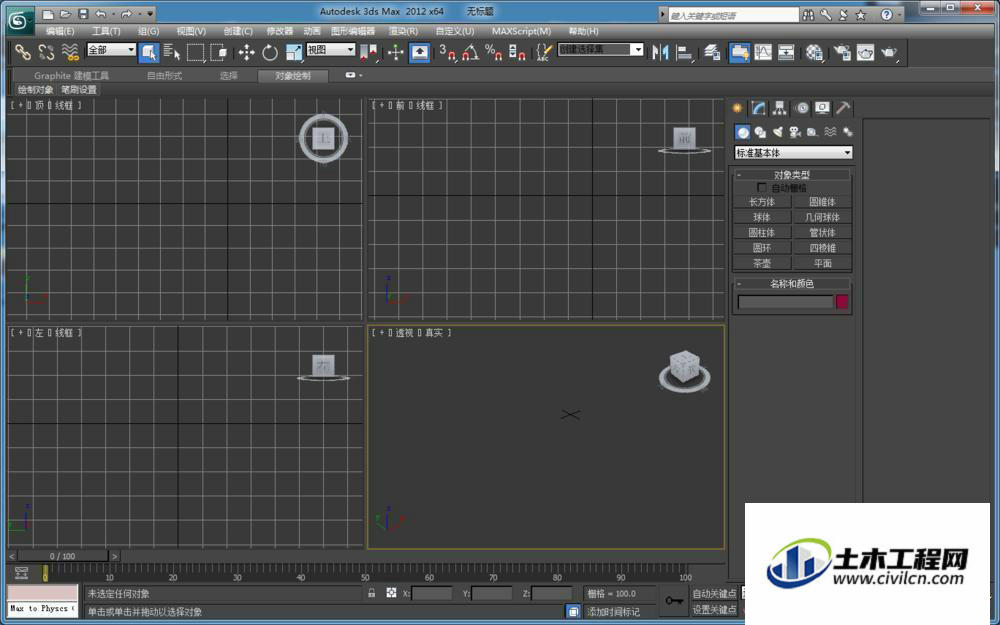Image resolution: width=1000 pixels, height=625 pixels.
Task: Open the 工具(T) menu
Action: [x=105, y=31]
